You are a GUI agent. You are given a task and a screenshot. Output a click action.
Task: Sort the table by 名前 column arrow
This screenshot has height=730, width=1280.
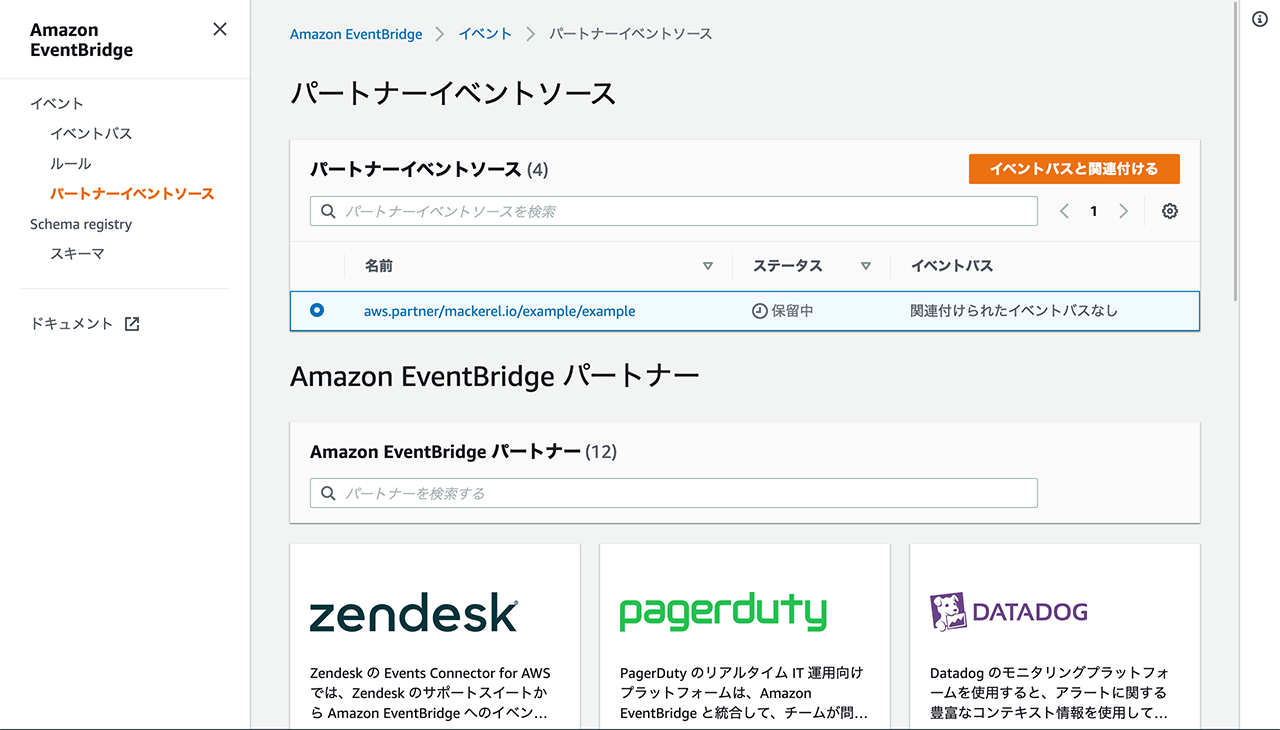708,266
